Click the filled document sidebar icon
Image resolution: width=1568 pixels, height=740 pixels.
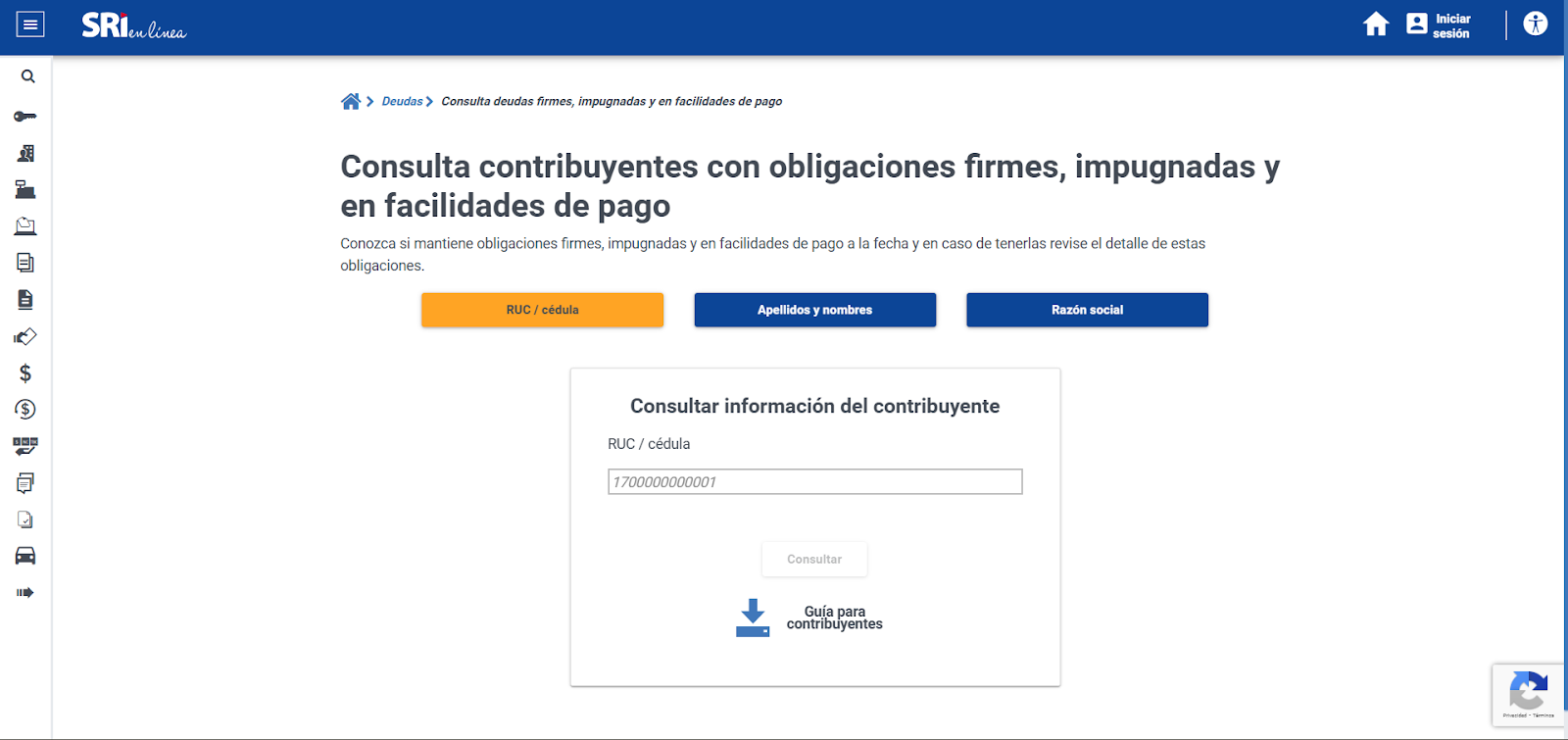(25, 300)
